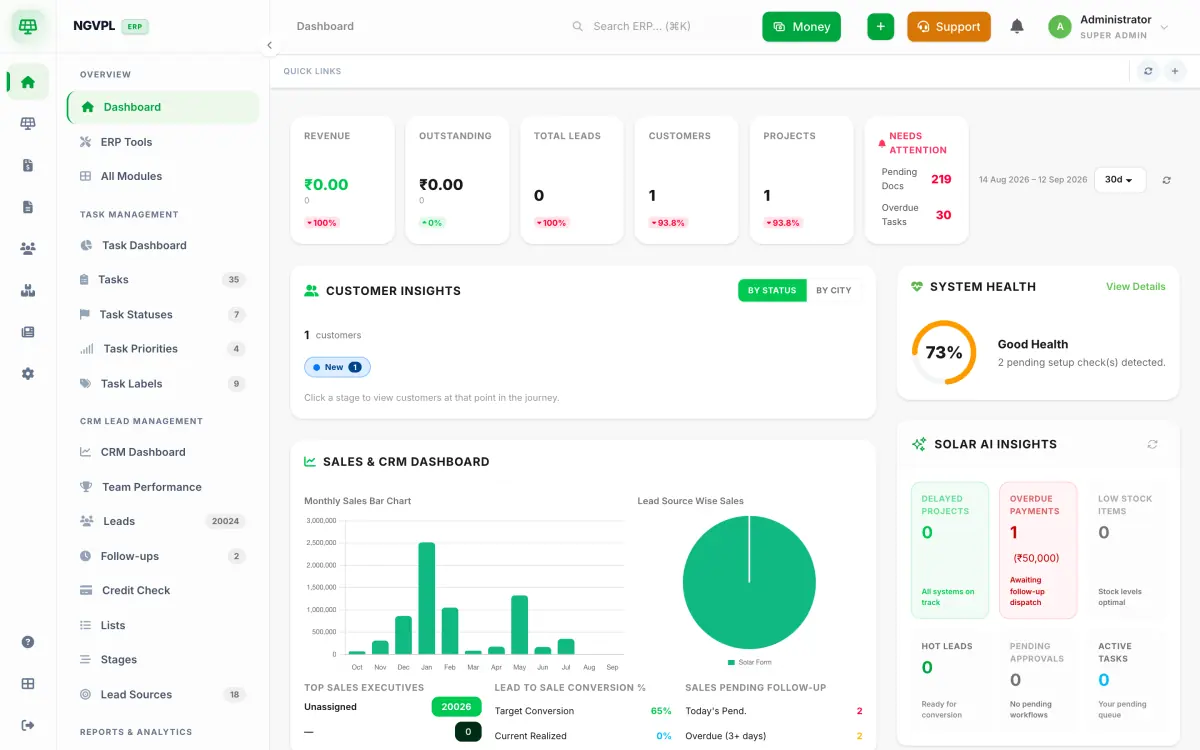Open Lead Sources
This screenshot has height=750, width=1200.
pos(163,694)
